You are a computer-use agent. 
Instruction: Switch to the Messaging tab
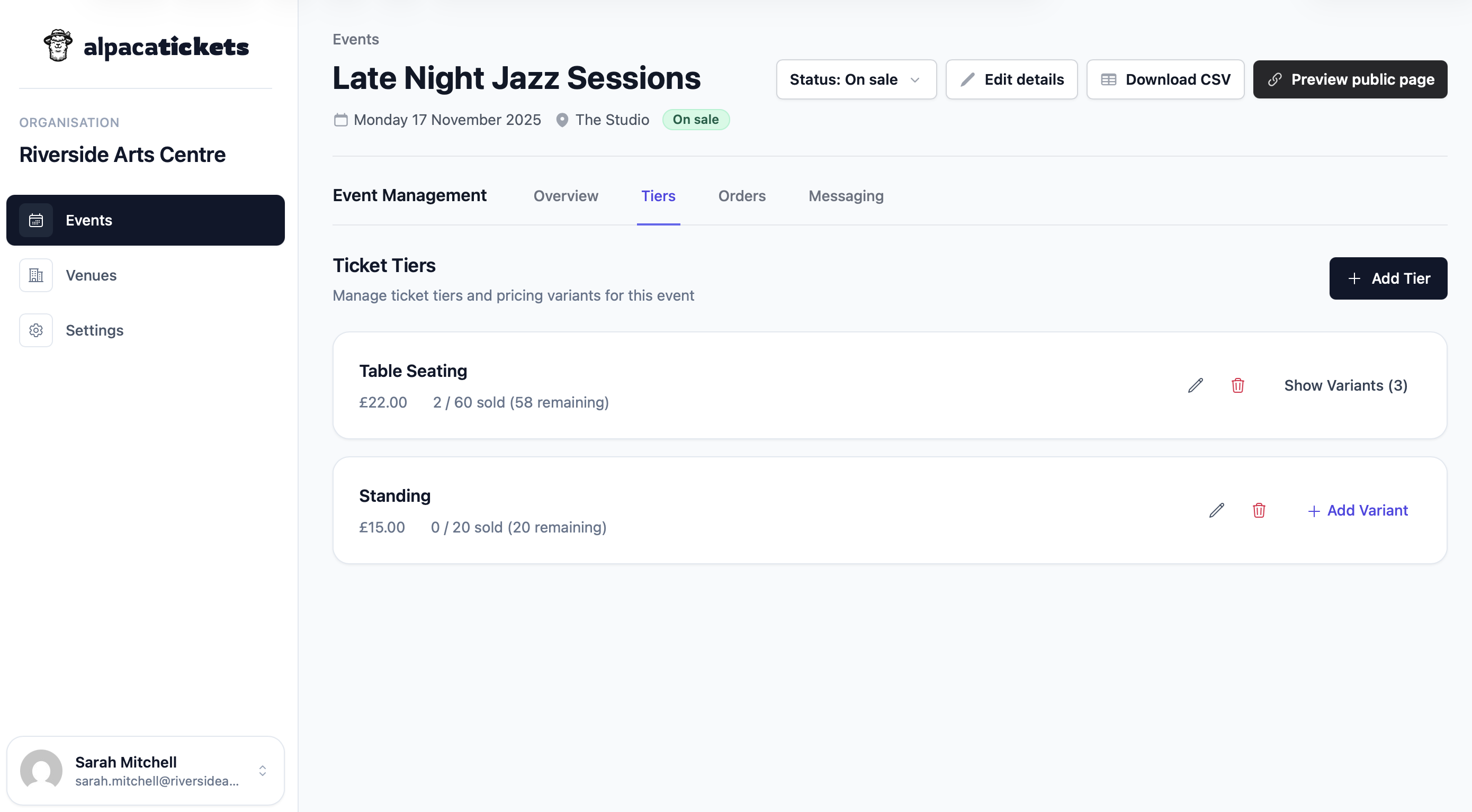(846, 196)
